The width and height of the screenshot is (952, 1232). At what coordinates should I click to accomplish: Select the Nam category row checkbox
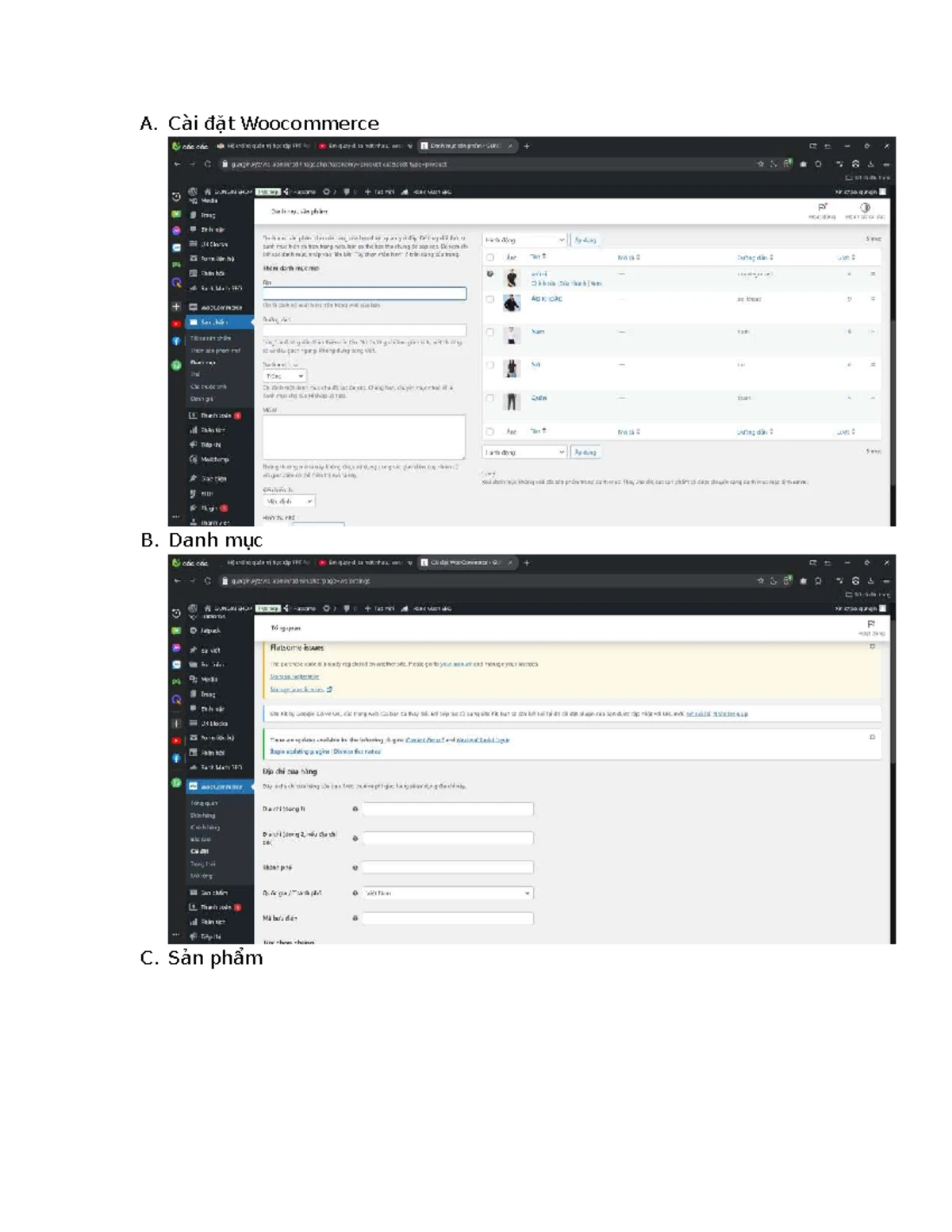coord(489,332)
